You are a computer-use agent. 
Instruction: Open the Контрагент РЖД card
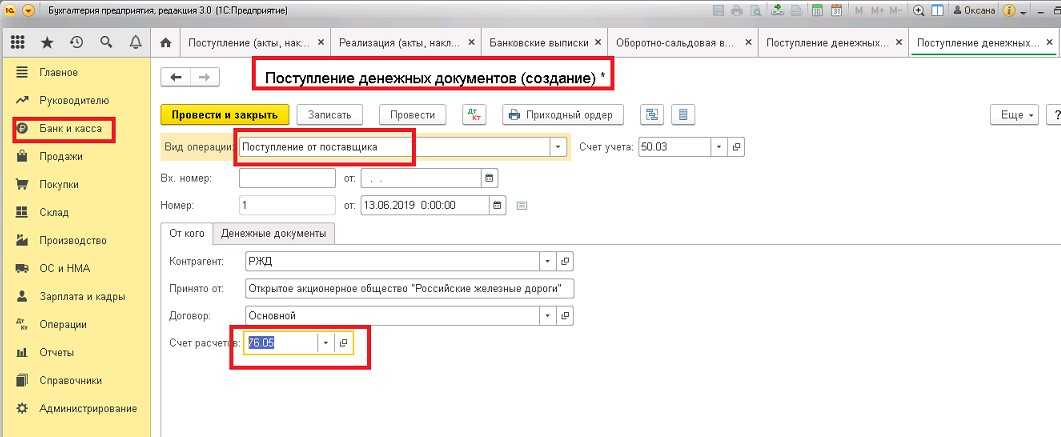[566, 261]
